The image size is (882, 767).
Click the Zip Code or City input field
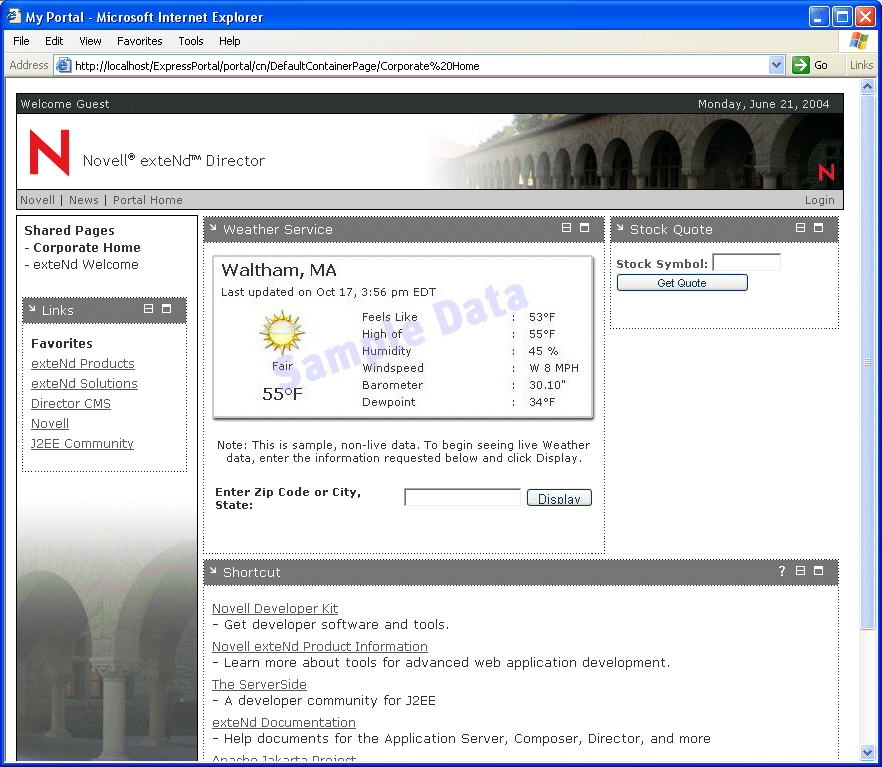pyautogui.click(x=462, y=497)
